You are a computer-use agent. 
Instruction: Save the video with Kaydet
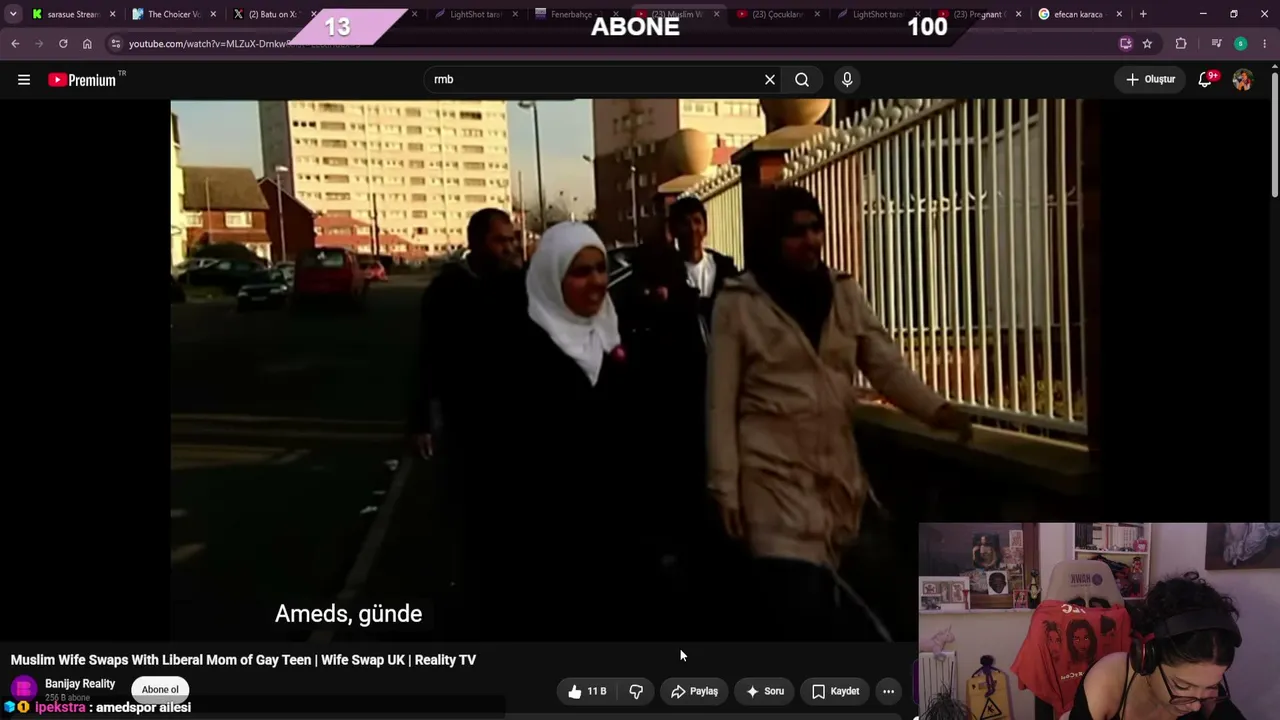click(836, 691)
